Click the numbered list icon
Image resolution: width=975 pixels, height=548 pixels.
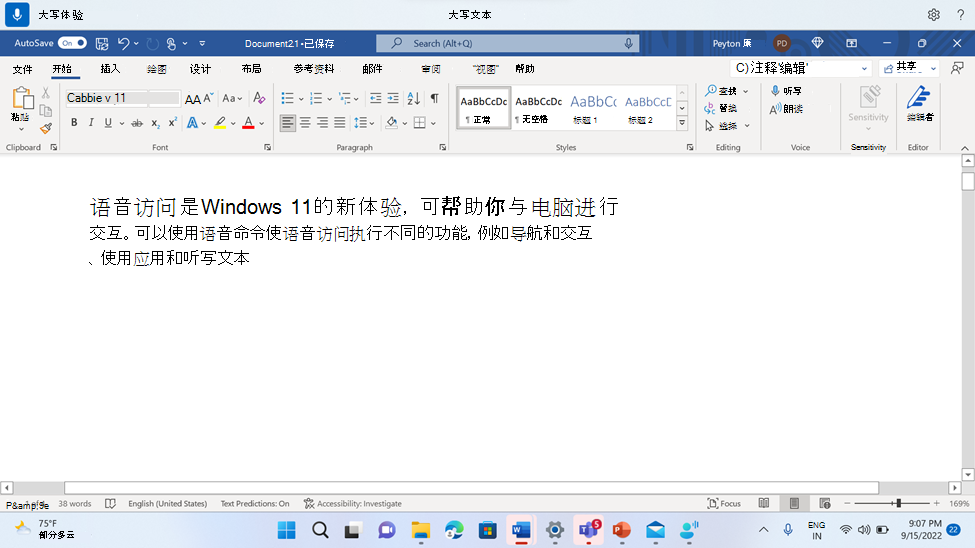tap(316, 98)
